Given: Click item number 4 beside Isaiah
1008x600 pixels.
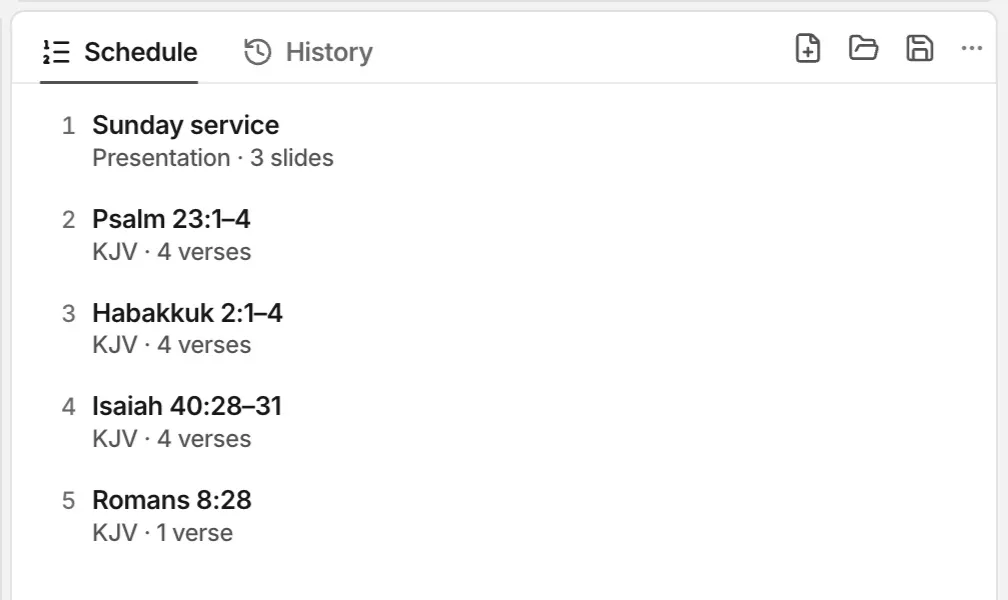Looking at the screenshot, I should 68,407.
